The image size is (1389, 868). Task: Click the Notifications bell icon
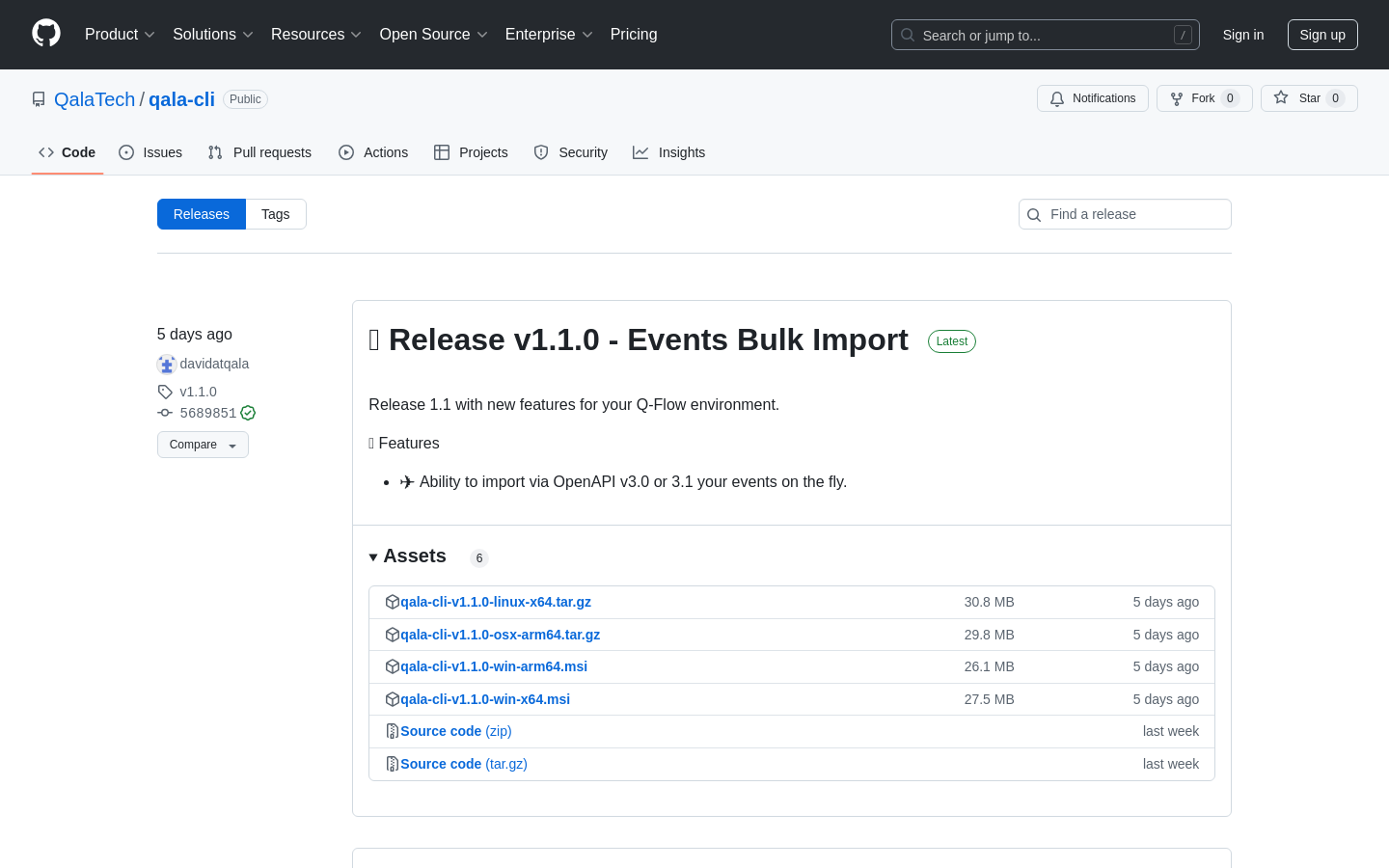click(x=1057, y=98)
